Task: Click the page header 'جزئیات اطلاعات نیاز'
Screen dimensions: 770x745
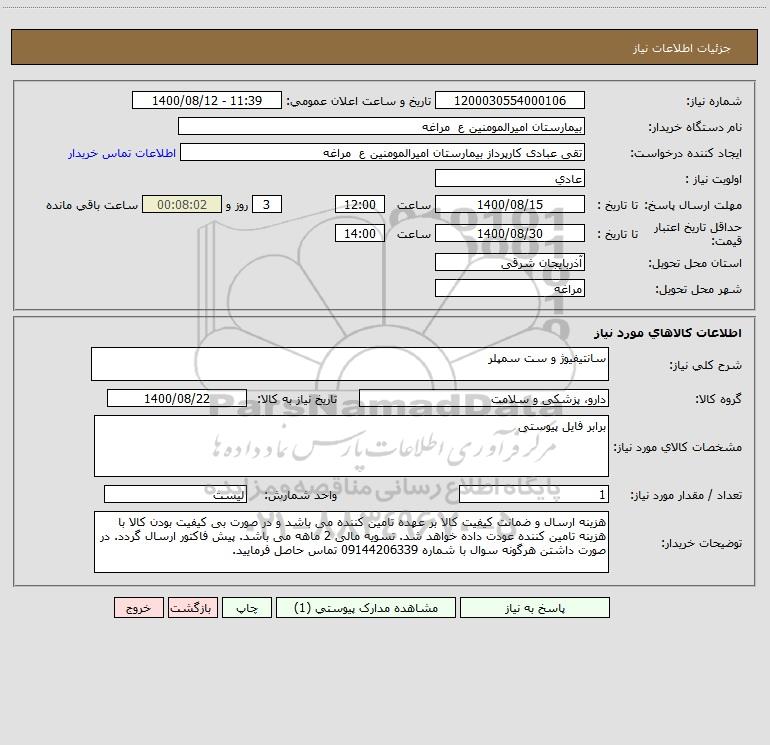Action: pos(682,48)
